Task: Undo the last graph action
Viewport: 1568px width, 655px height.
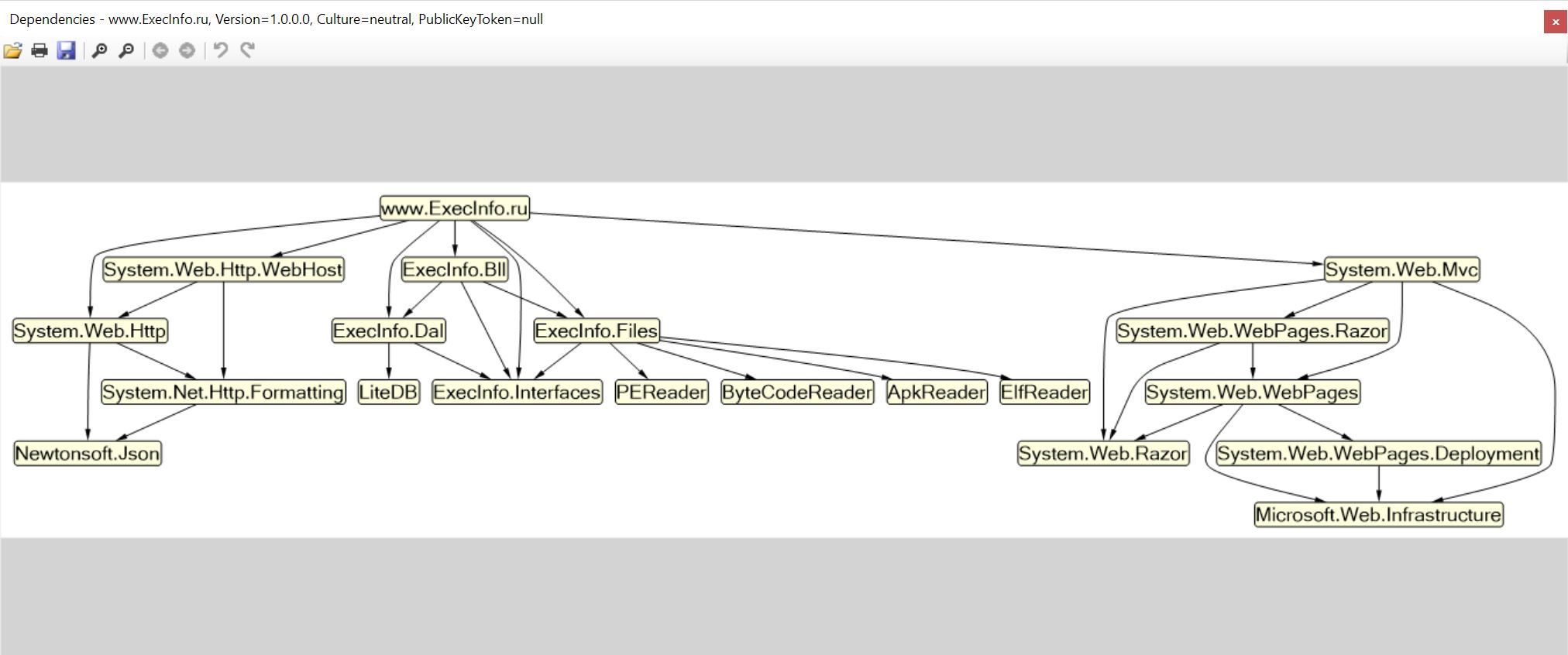Action: pyautogui.click(x=221, y=51)
